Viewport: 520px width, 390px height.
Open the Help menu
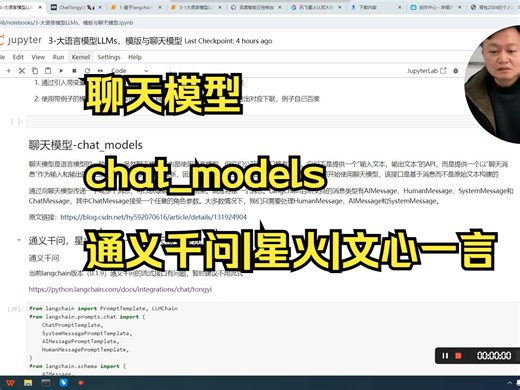(135, 57)
